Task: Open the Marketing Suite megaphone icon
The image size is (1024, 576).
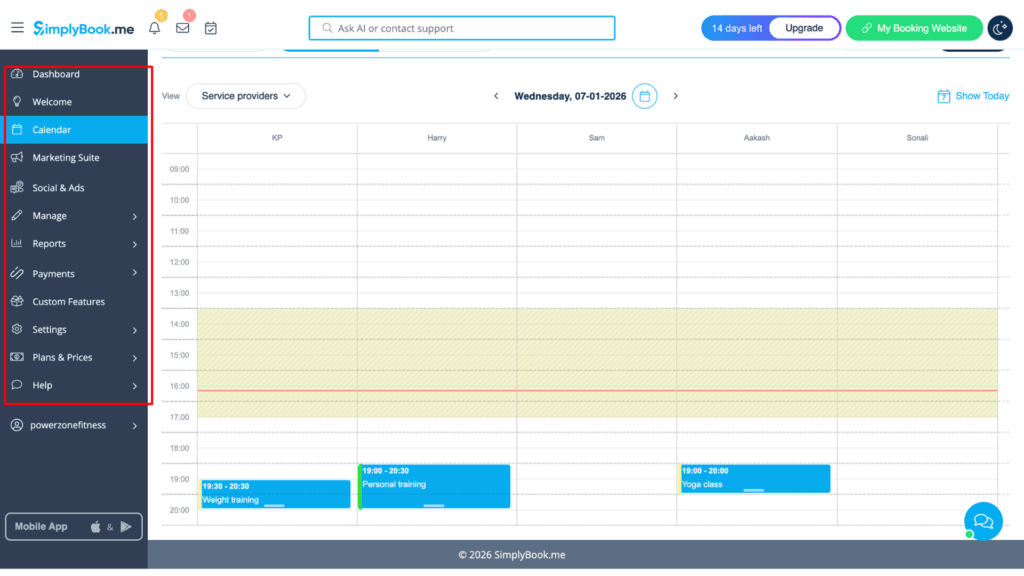Action: click(17, 157)
